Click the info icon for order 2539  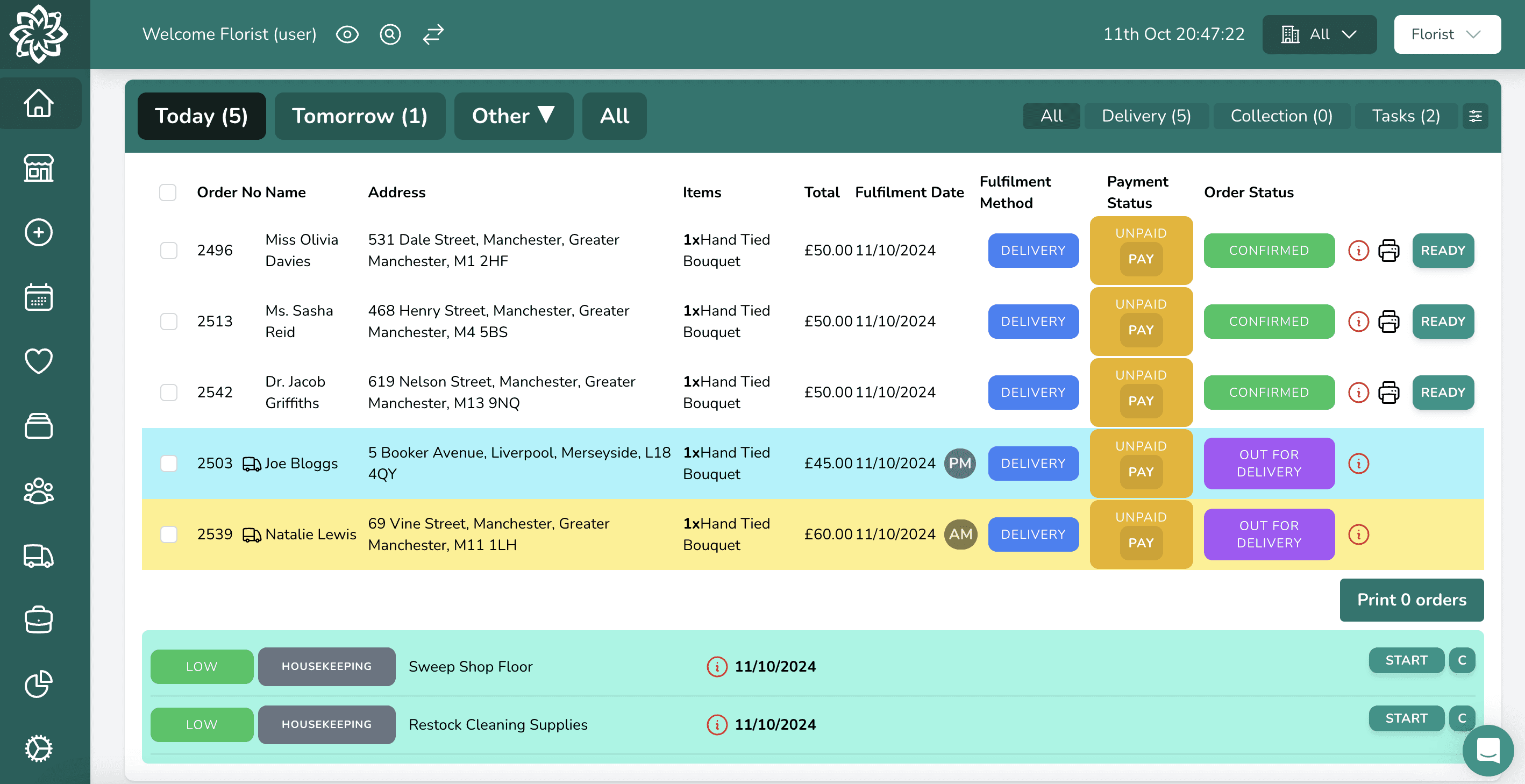pyautogui.click(x=1358, y=534)
